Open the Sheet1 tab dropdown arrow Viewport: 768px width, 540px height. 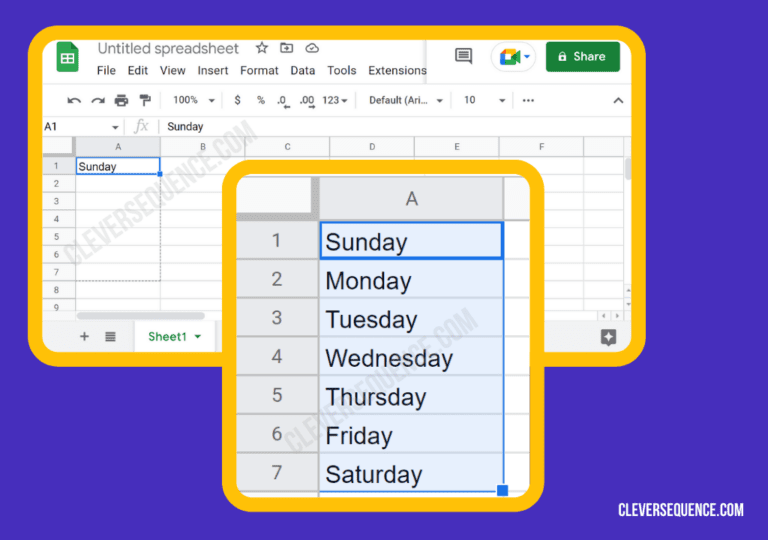198,337
